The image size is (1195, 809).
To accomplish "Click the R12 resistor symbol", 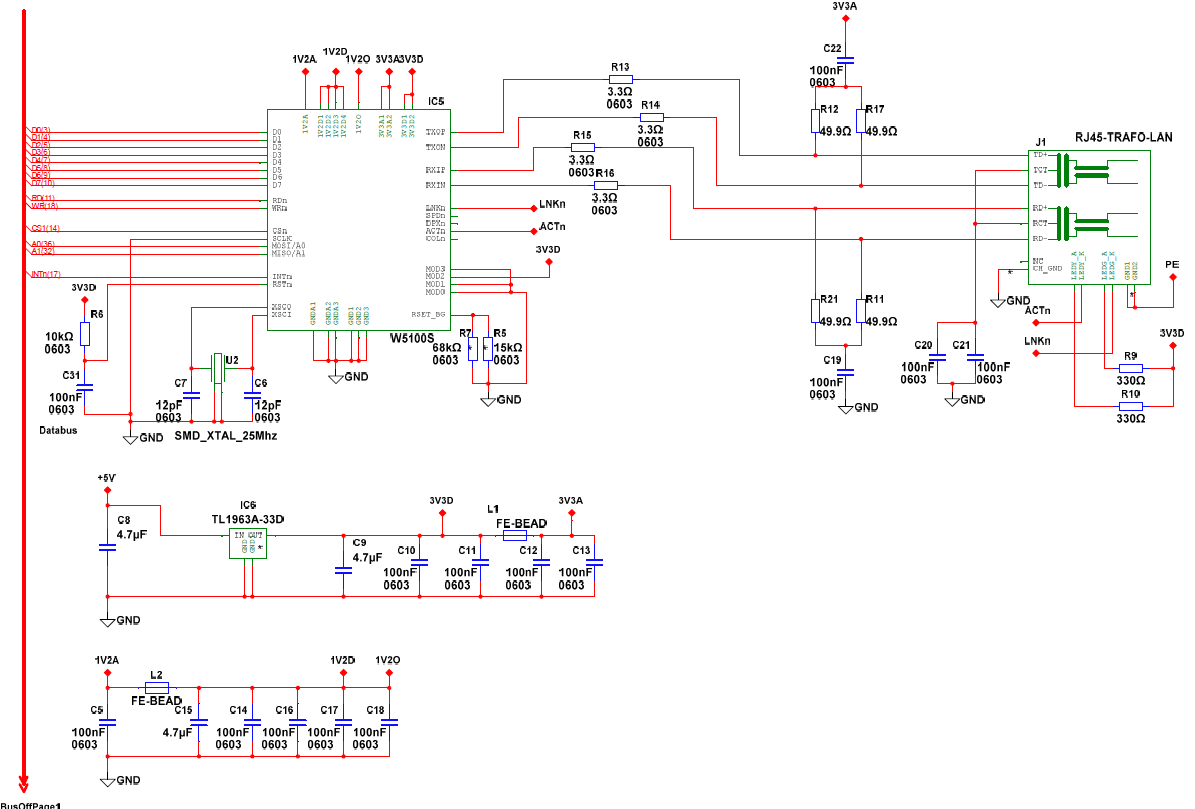I will (x=815, y=121).
